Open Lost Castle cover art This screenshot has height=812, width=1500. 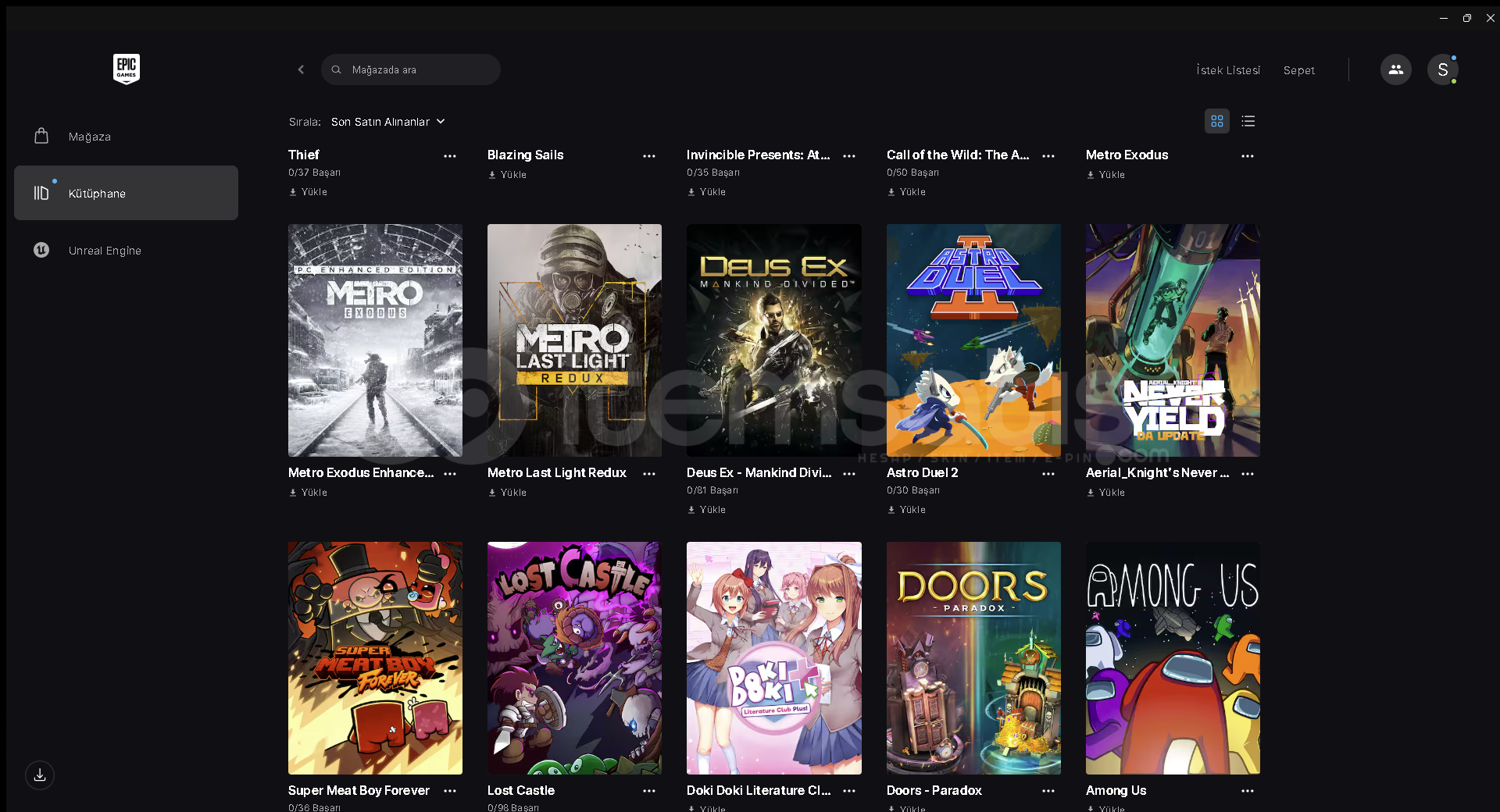tap(574, 658)
